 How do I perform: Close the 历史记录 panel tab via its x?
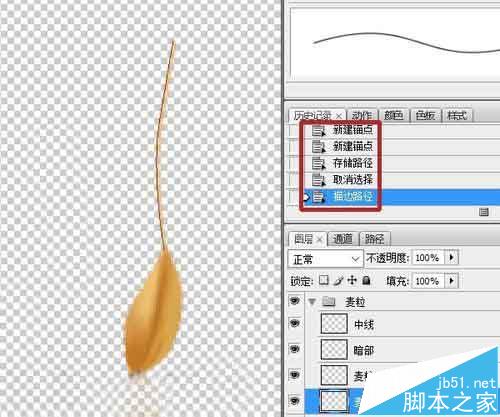[x=339, y=116]
